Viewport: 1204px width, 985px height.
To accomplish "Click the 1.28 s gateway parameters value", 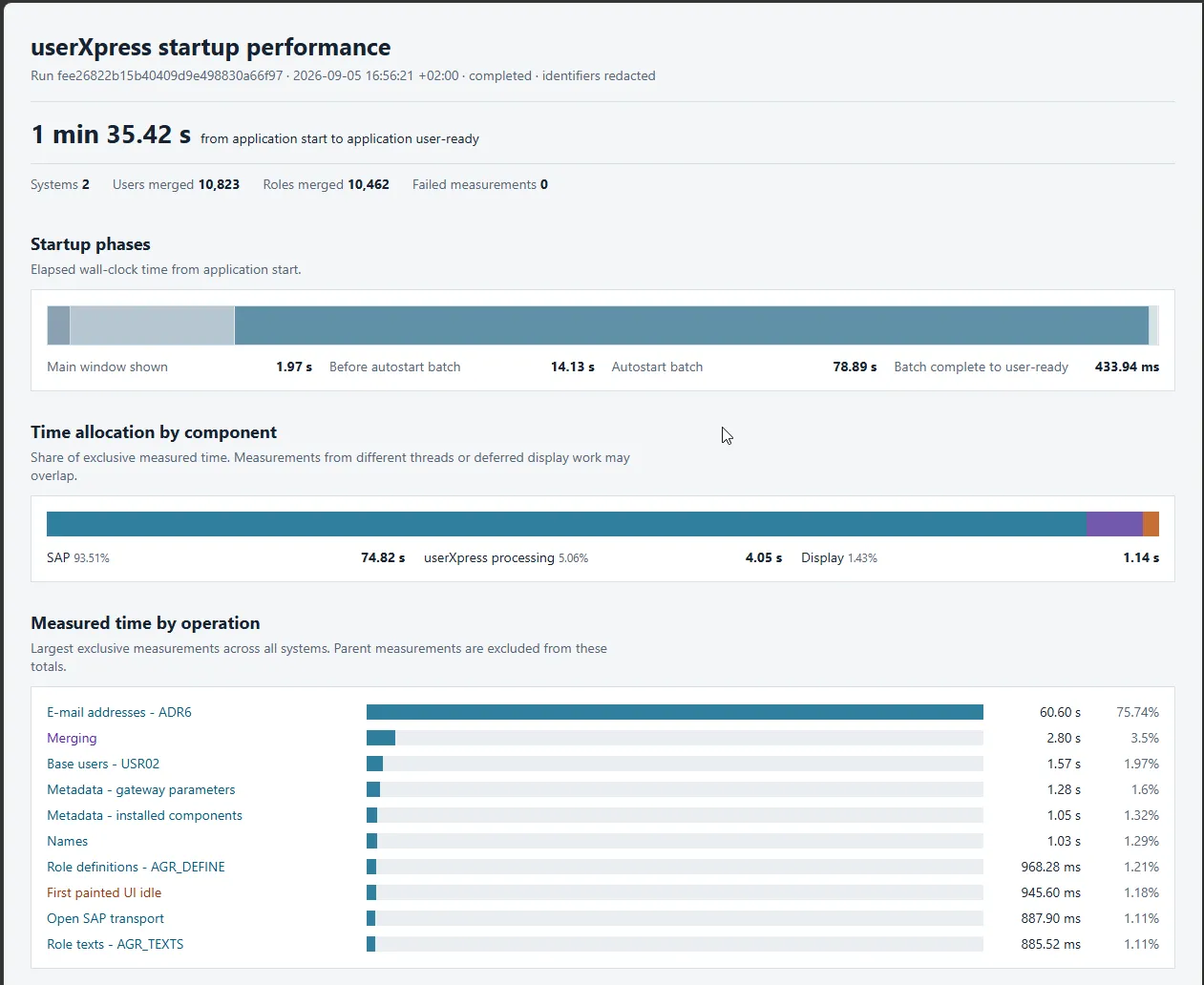I will 1064,789.
